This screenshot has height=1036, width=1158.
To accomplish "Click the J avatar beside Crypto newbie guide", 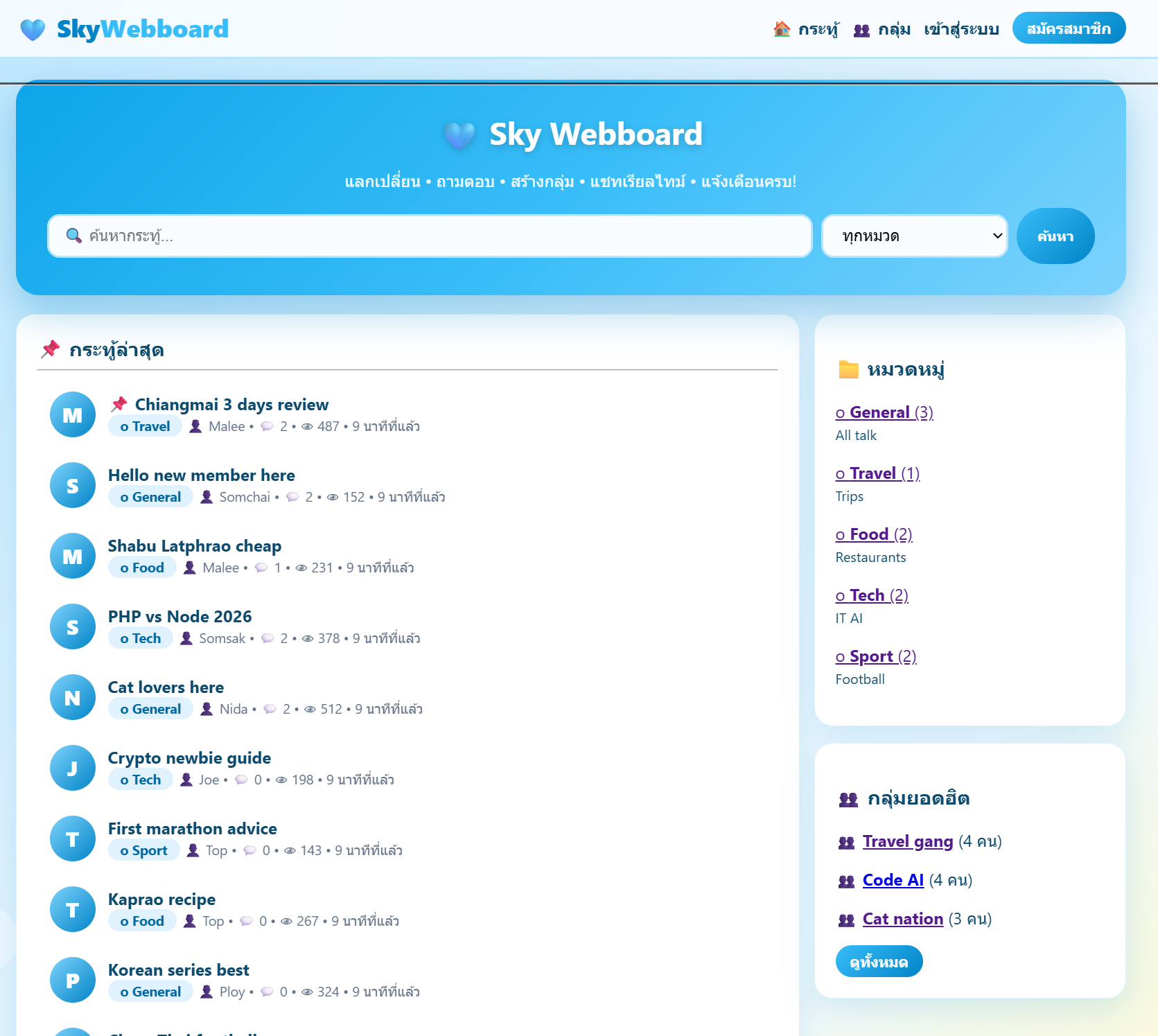I will (73, 768).
